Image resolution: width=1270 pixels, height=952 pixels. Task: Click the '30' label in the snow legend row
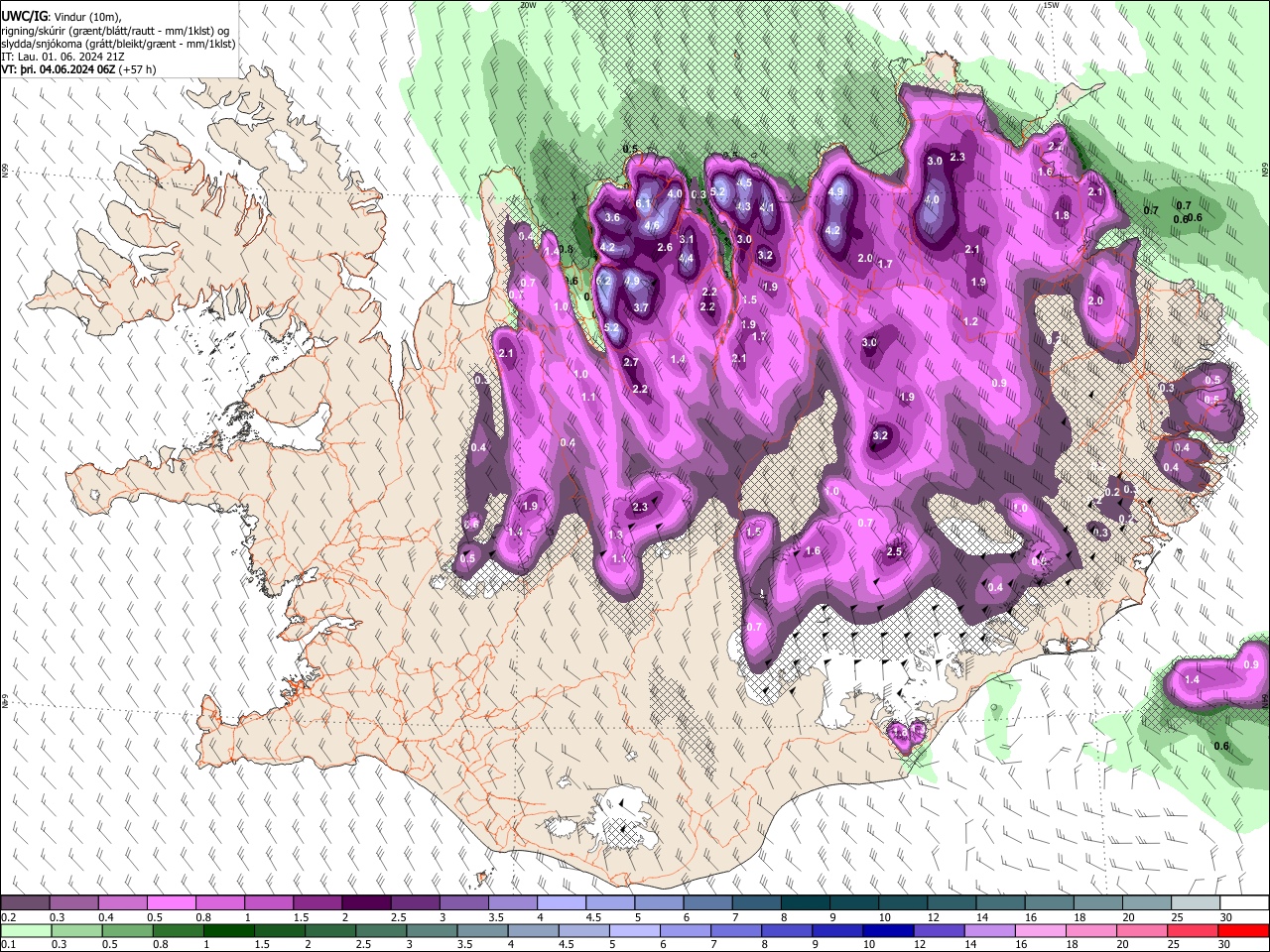(1226, 917)
